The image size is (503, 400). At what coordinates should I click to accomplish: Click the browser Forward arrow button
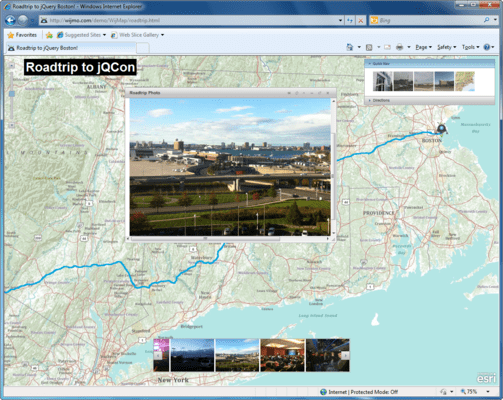23,20
